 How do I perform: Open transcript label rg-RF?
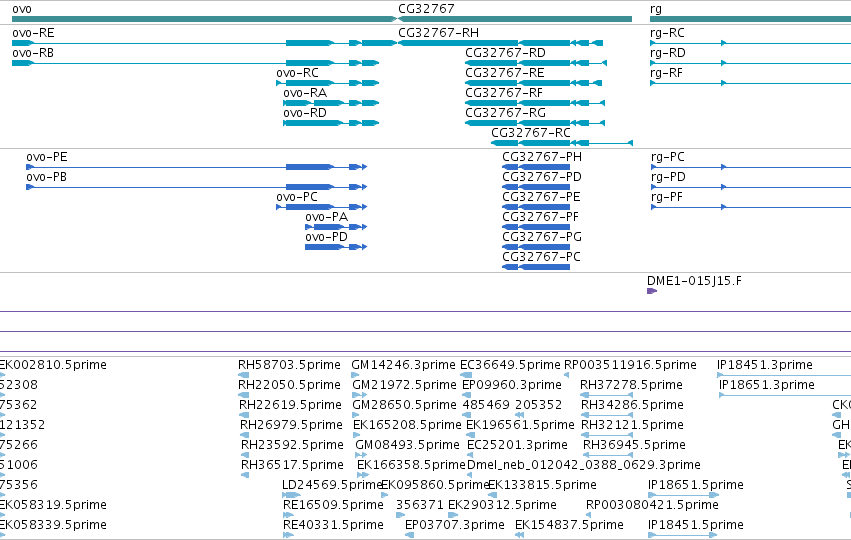666,73
